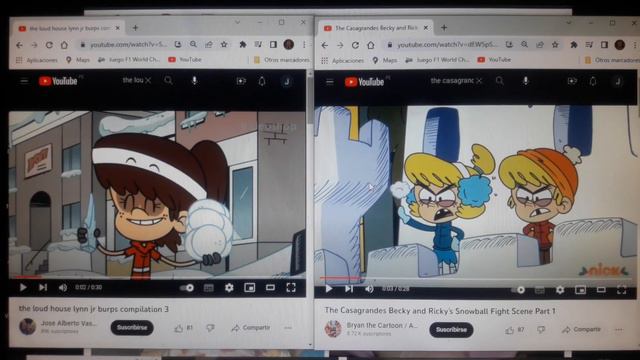Open subtitles option in right player
The width and height of the screenshot is (640, 360).
pyautogui.click(x=540, y=290)
